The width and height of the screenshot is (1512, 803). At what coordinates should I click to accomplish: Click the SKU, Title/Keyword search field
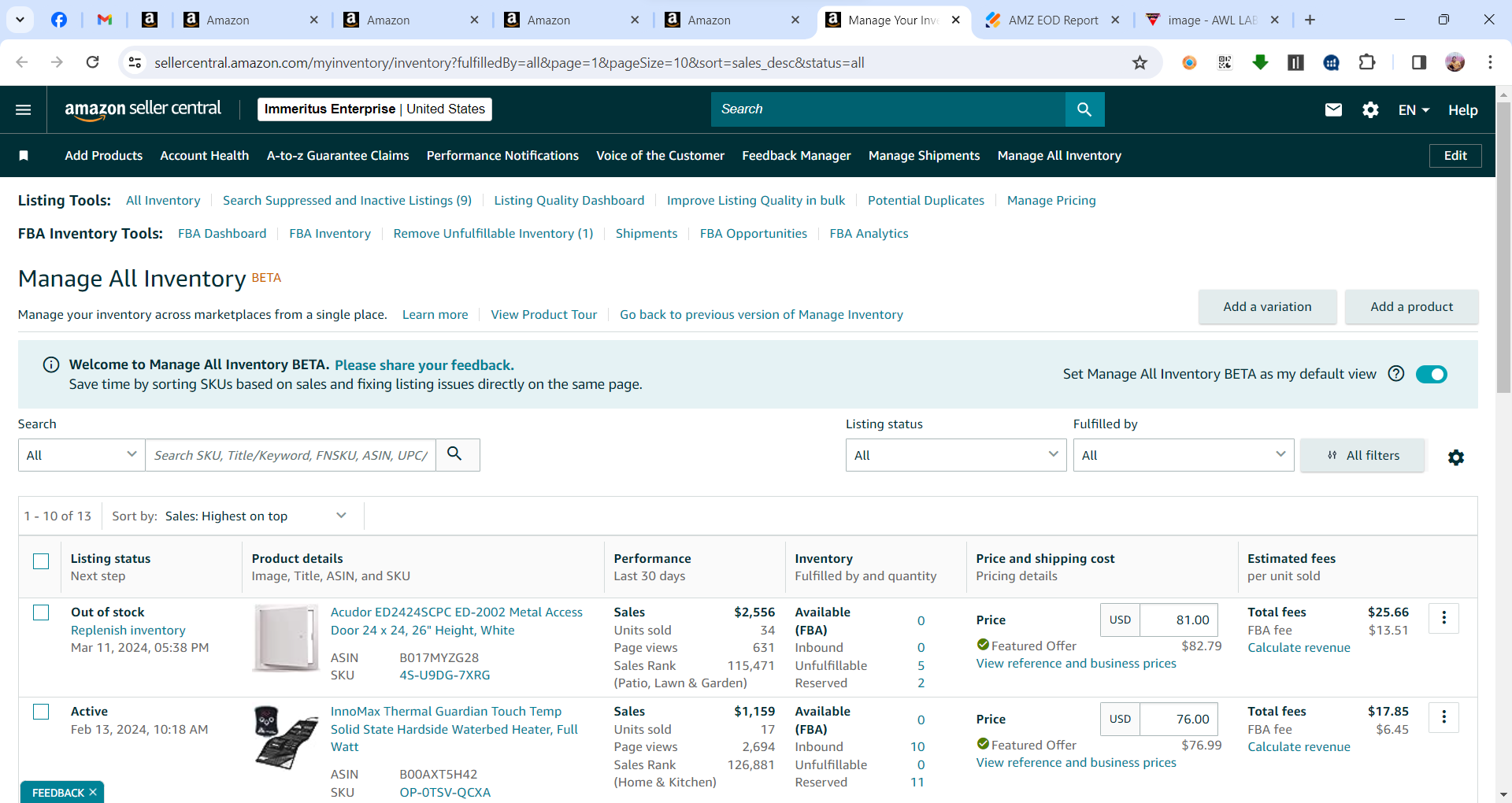291,455
